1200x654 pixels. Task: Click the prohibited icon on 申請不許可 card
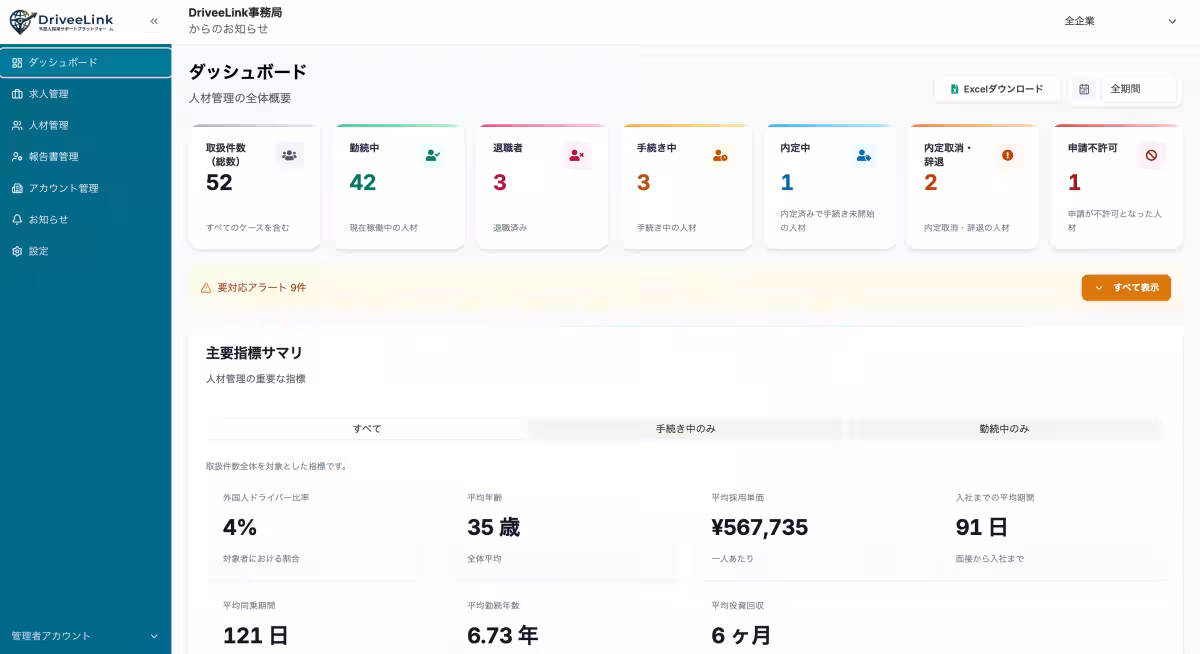(1151, 155)
